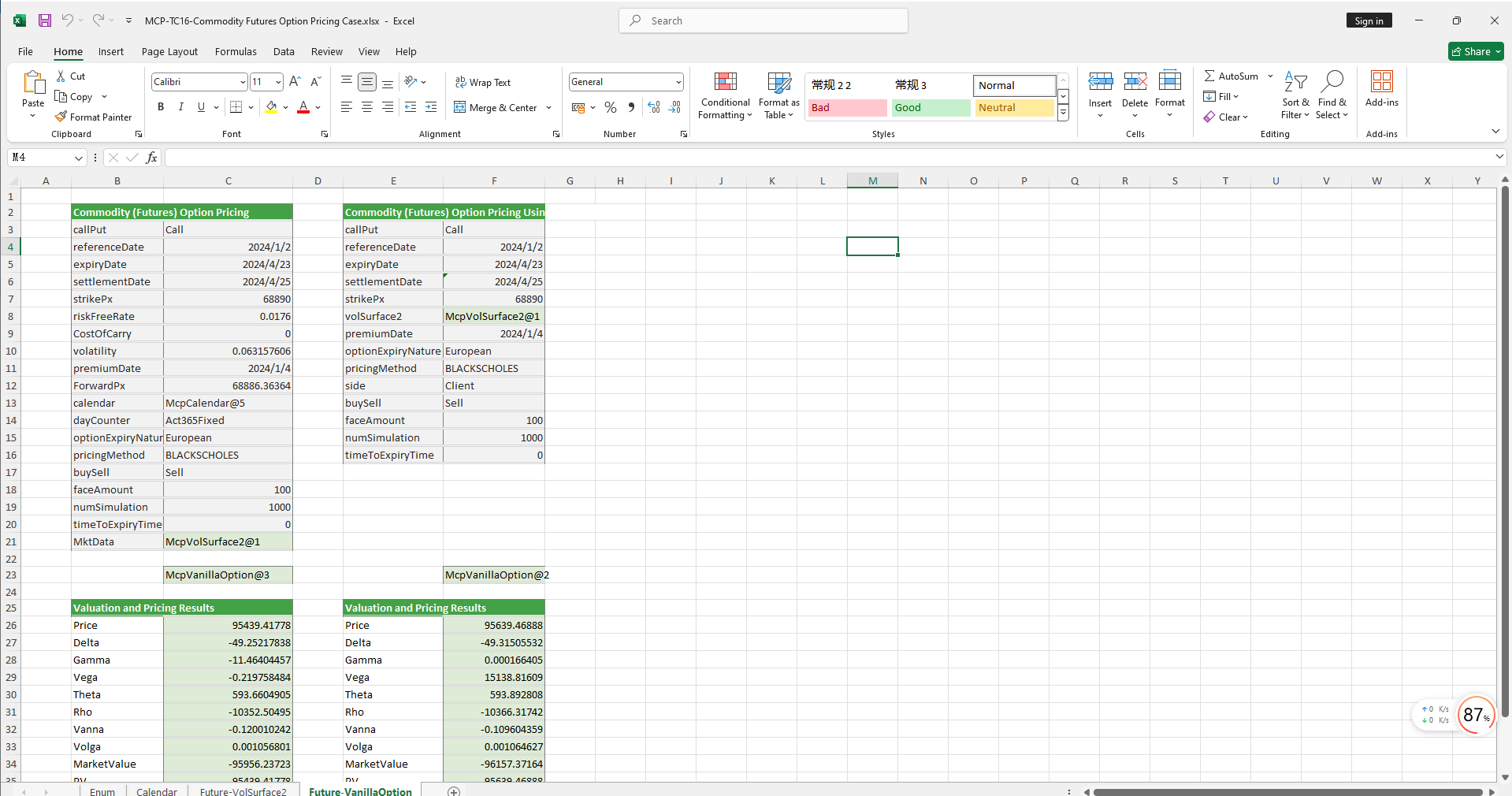
Task: Expand the General number format dropdown
Action: [x=678, y=82]
